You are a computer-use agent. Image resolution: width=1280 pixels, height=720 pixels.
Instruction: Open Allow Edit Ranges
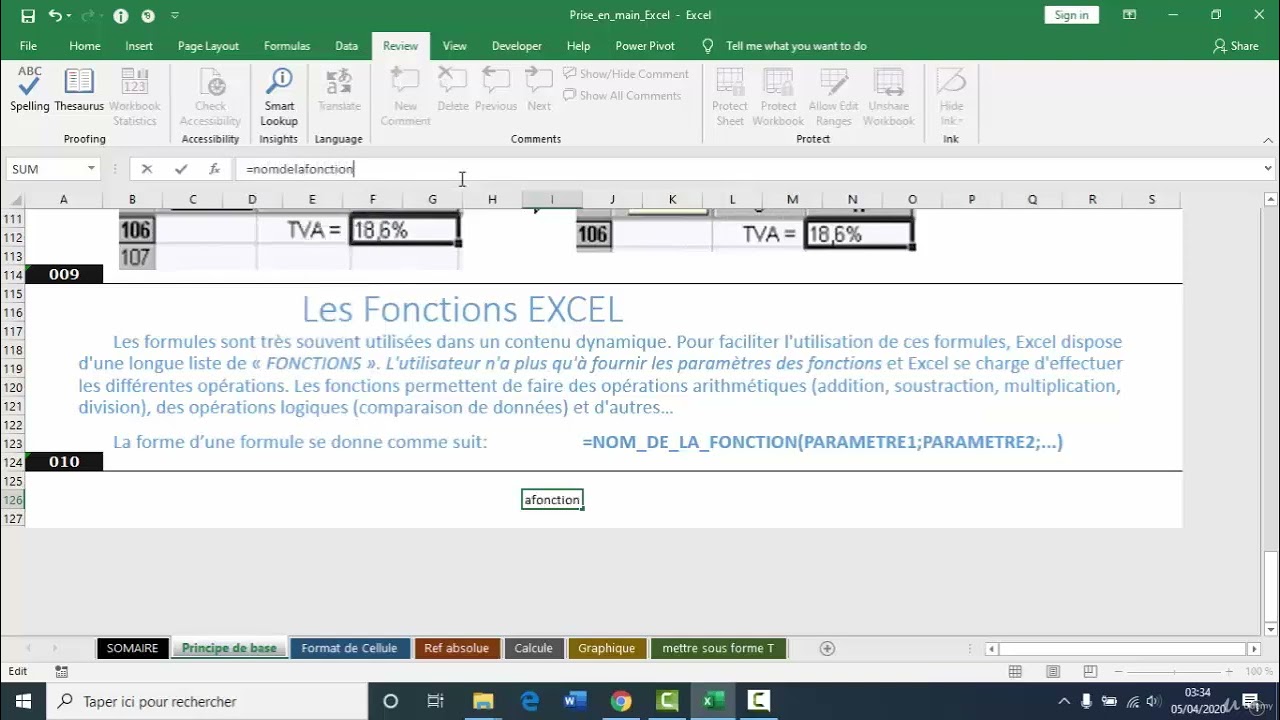coord(833,97)
